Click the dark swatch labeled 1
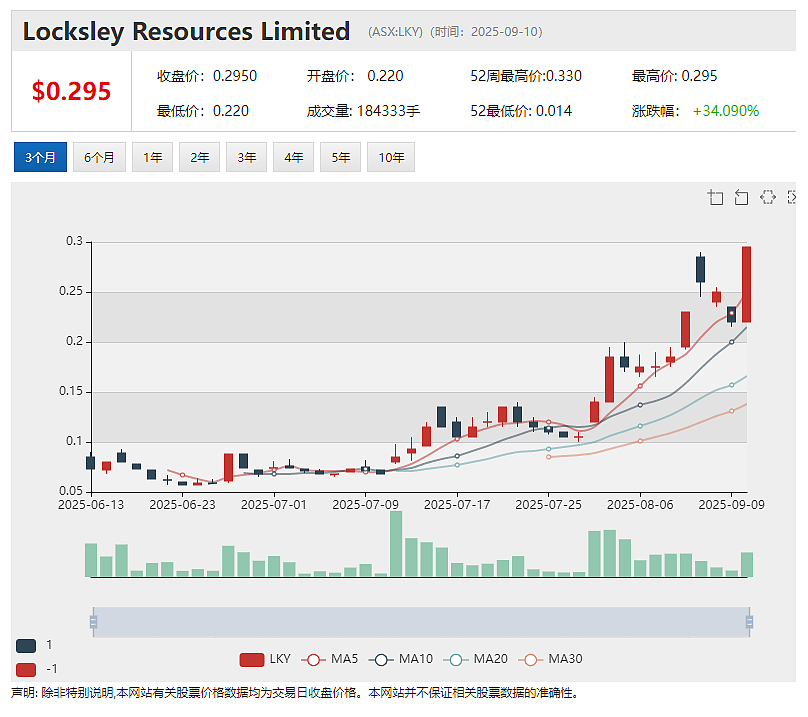 click(x=26, y=646)
